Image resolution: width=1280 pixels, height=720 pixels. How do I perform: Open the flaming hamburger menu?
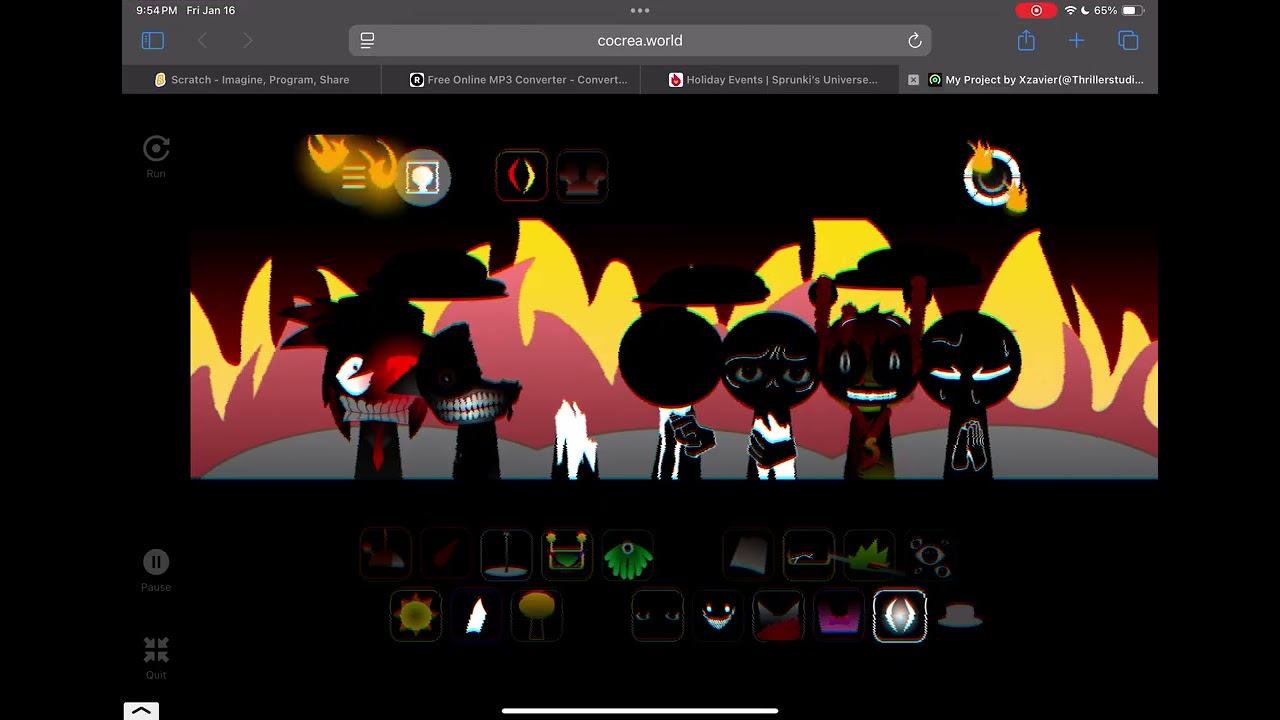pyautogui.click(x=353, y=177)
